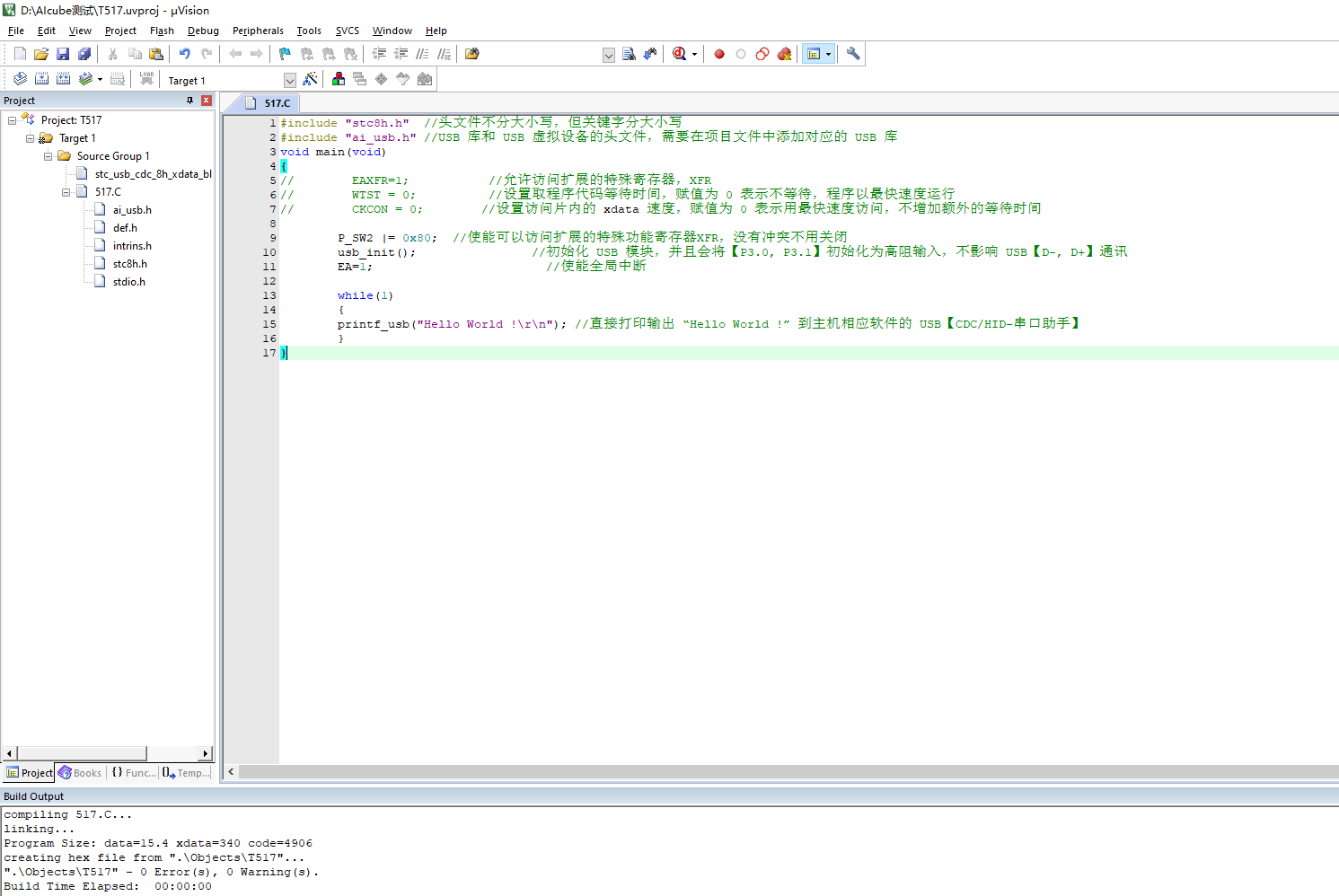Disable all breakpoints with linked circles icon
1339x896 pixels.
click(762, 54)
